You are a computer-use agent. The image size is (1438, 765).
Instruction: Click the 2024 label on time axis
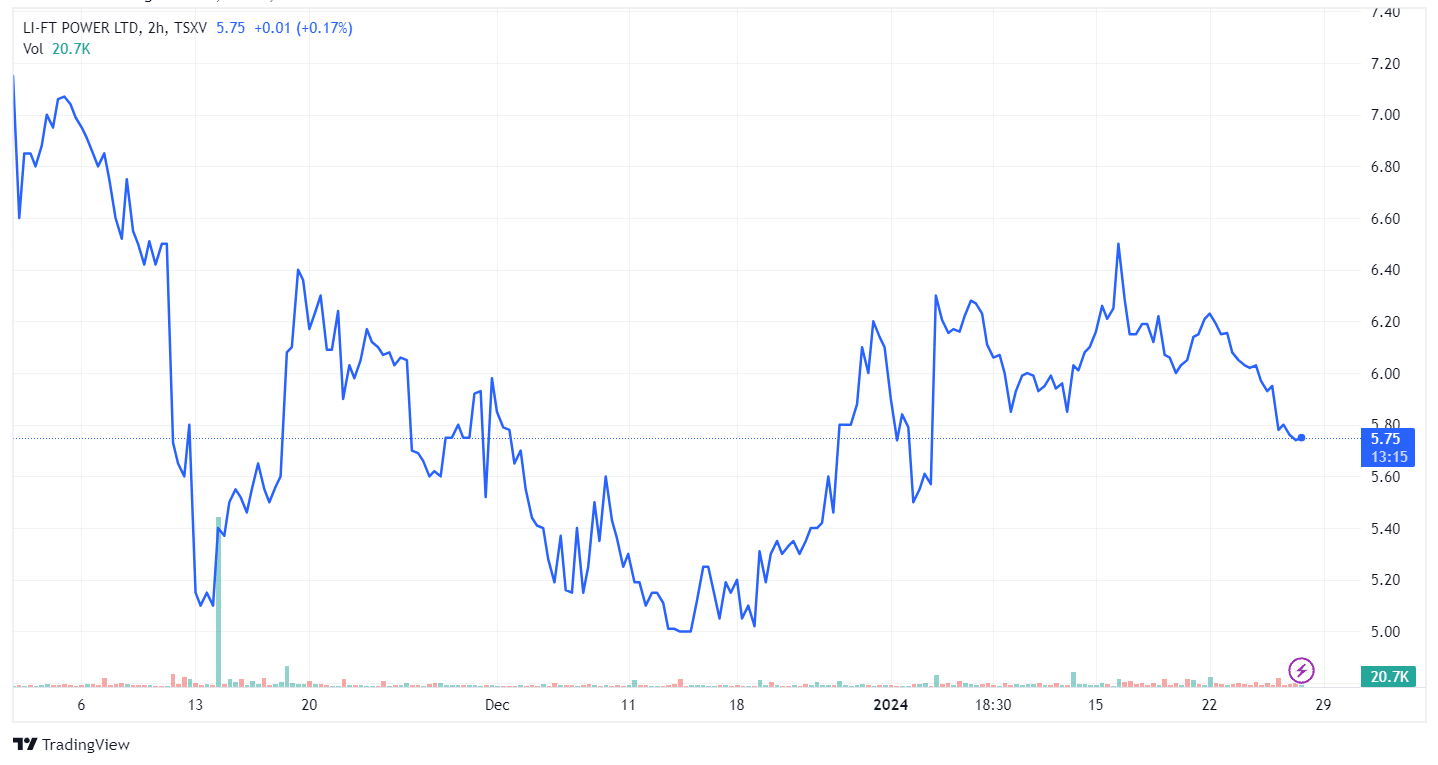(890, 705)
